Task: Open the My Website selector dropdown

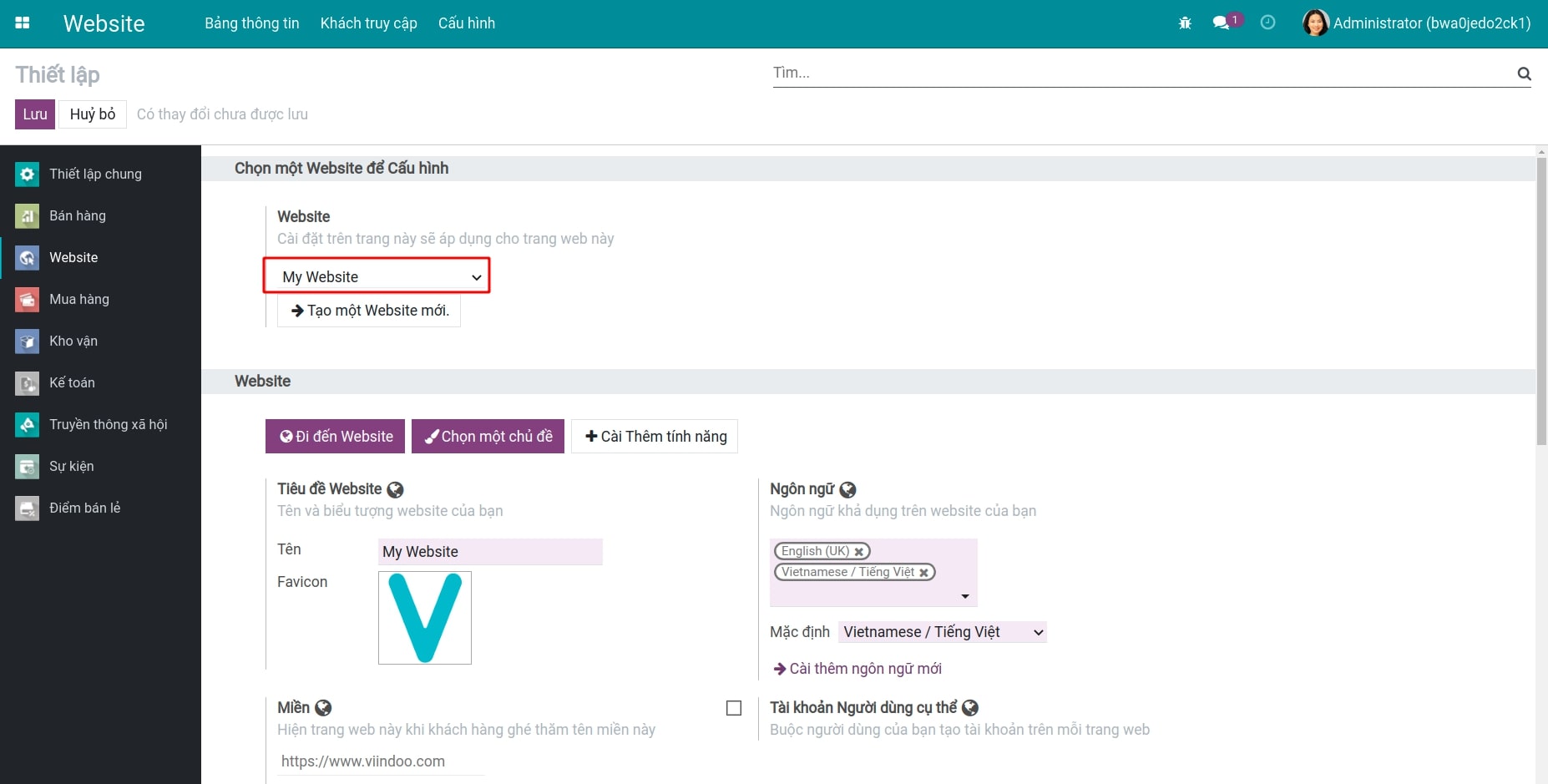Action: (x=377, y=276)
